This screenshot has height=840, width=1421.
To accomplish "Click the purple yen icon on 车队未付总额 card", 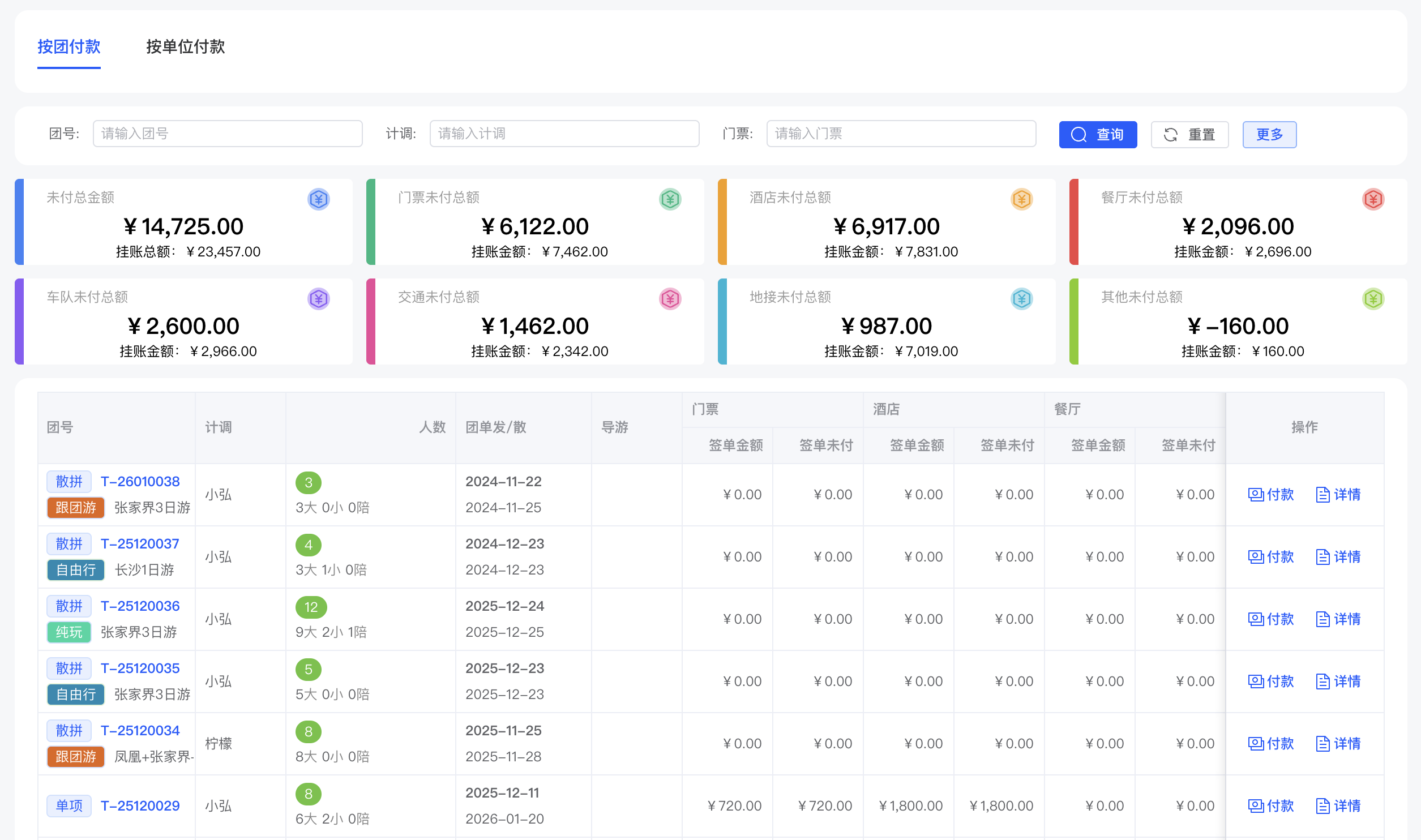I will coord(319,299).
